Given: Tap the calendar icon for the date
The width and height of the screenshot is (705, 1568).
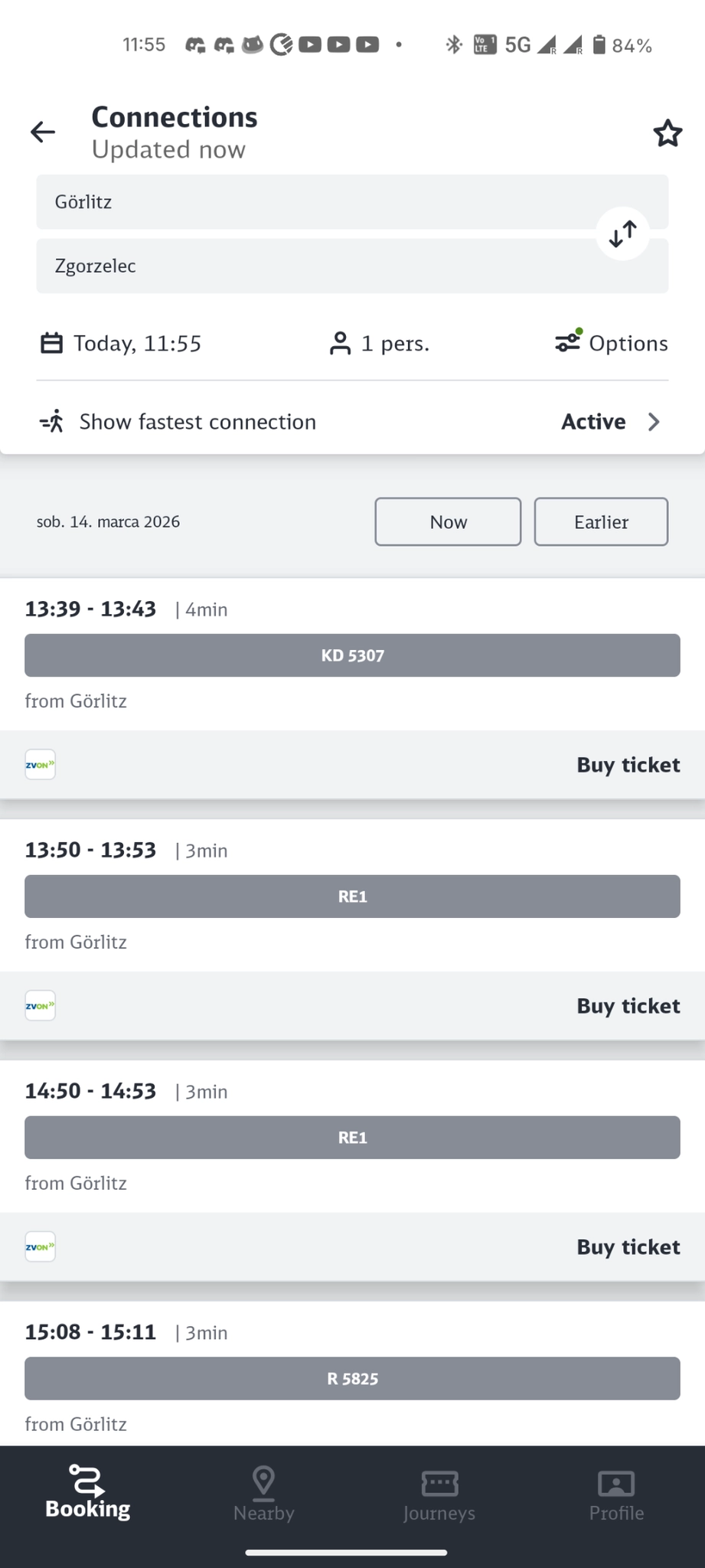Looking at the screenshot, I should click(51, 343).
